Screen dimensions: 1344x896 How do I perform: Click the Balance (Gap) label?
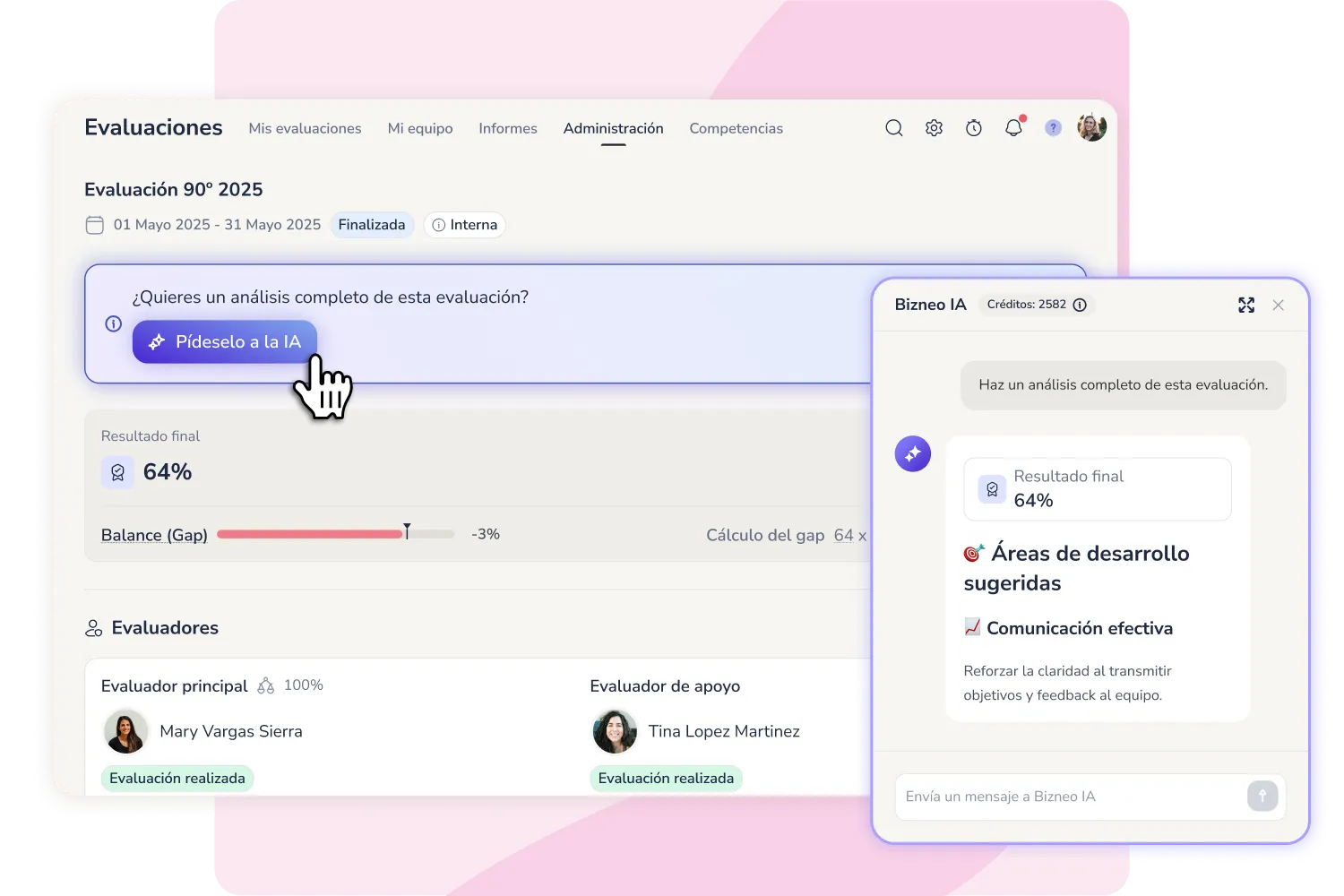(x=154, y=535)
